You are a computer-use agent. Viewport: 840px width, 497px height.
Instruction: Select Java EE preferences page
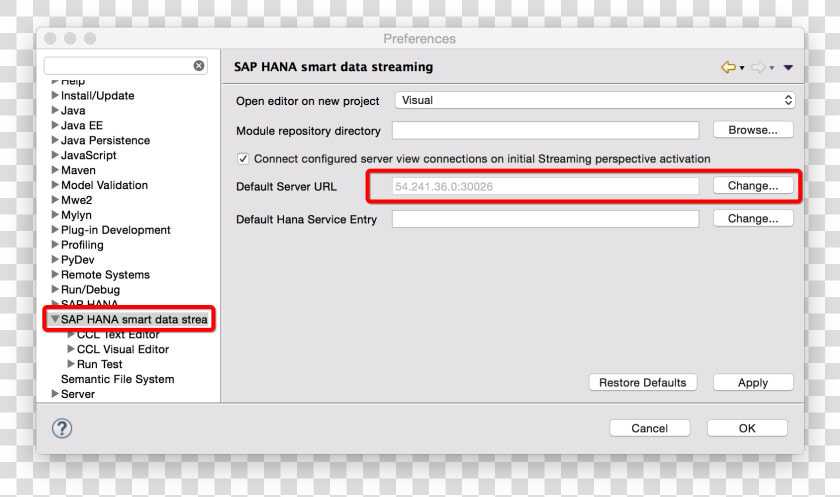81,125
